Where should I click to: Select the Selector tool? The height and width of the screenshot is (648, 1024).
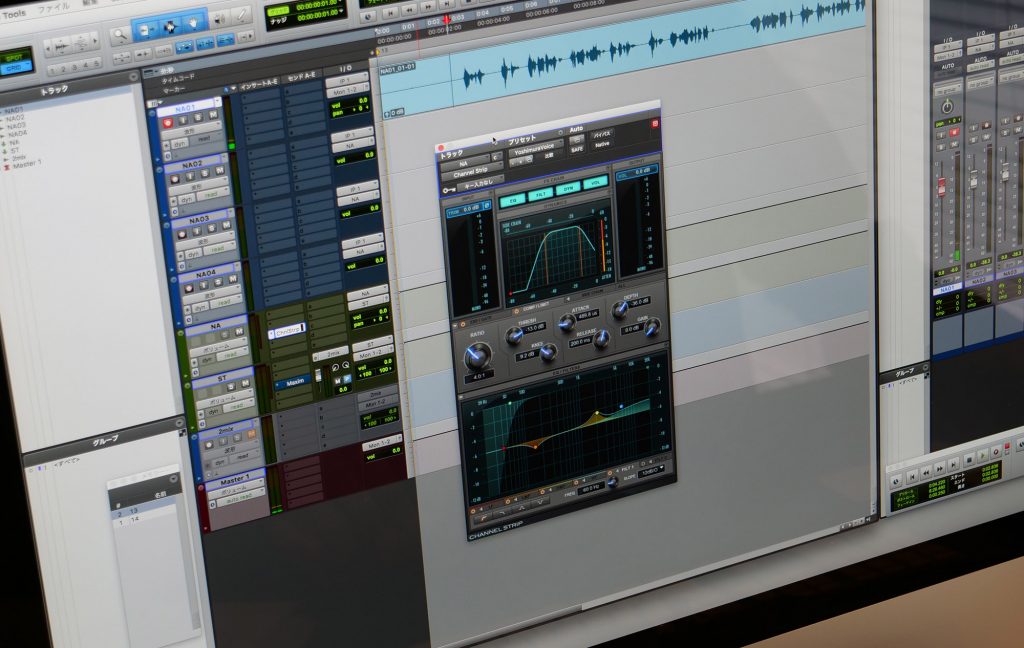(x=169, y=27)
